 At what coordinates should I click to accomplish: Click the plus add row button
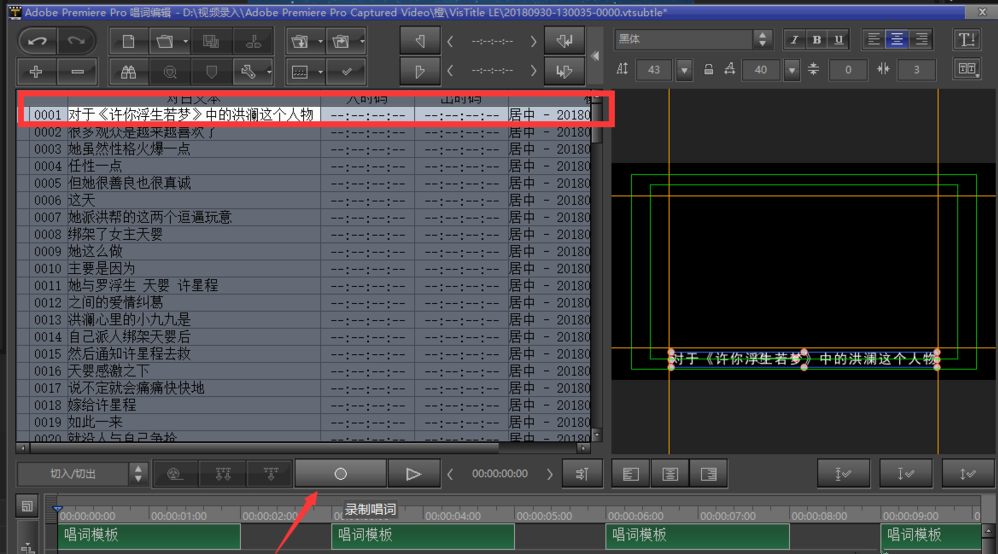37,72
